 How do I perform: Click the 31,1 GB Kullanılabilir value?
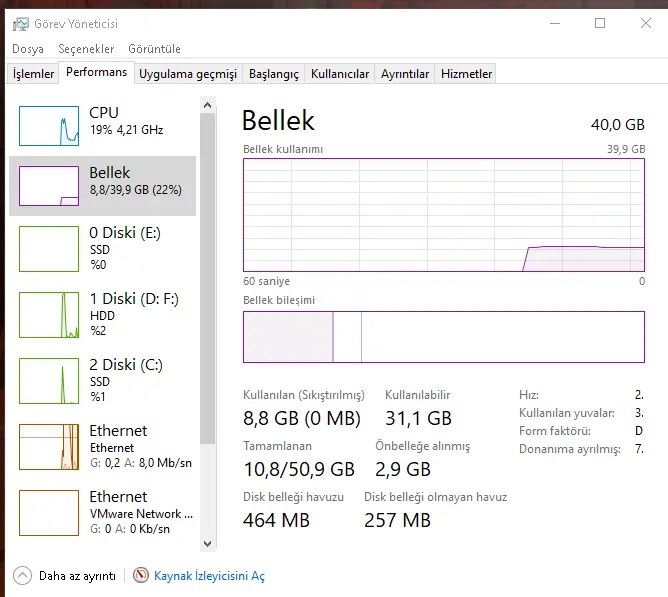(418, 418)
